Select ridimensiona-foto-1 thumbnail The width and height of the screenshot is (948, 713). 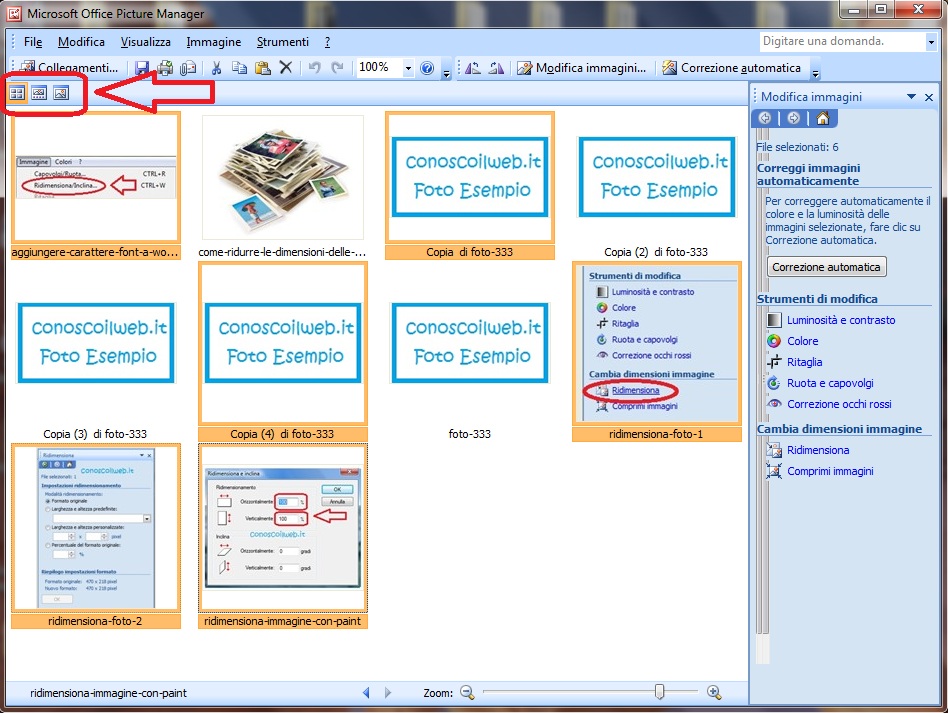657,352
